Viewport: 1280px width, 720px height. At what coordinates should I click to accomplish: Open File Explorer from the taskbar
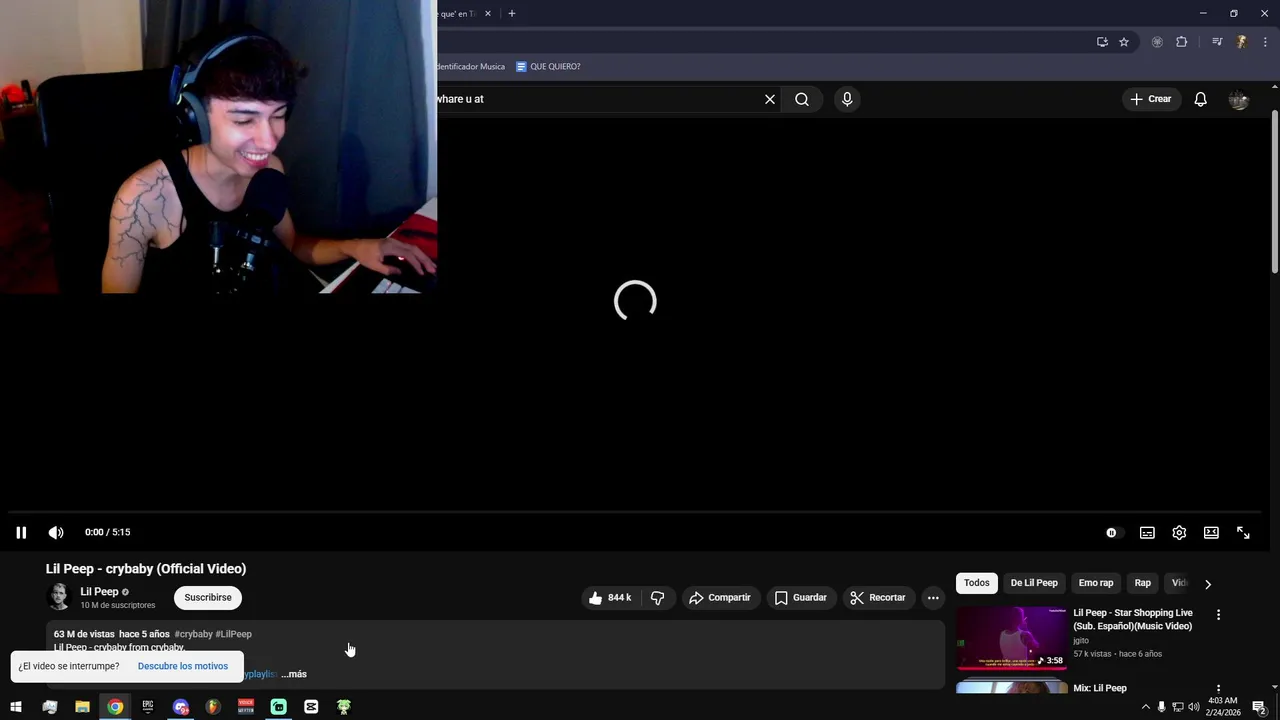pos(82,707)
